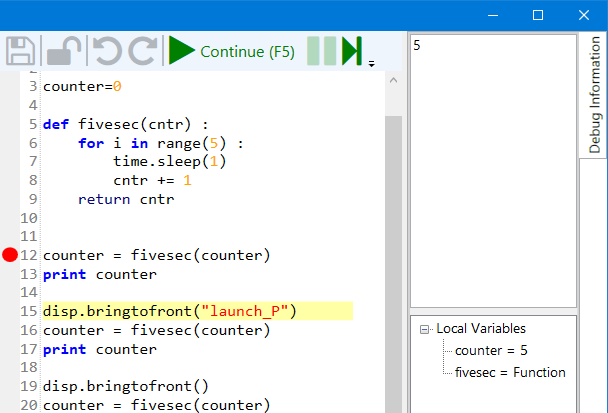Click the unlock padlock icon
Screen dimensions: 608x413
(65, 52)
